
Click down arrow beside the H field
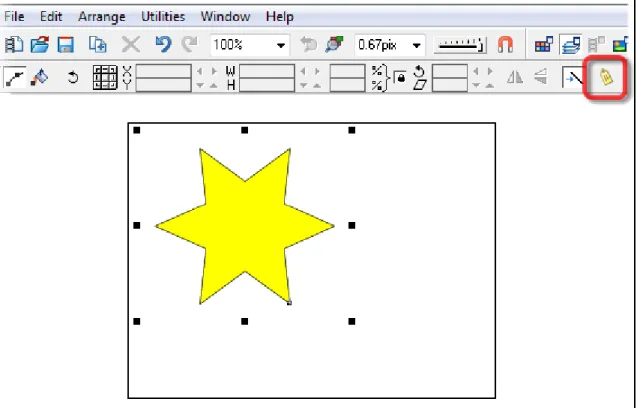point(303,85)
